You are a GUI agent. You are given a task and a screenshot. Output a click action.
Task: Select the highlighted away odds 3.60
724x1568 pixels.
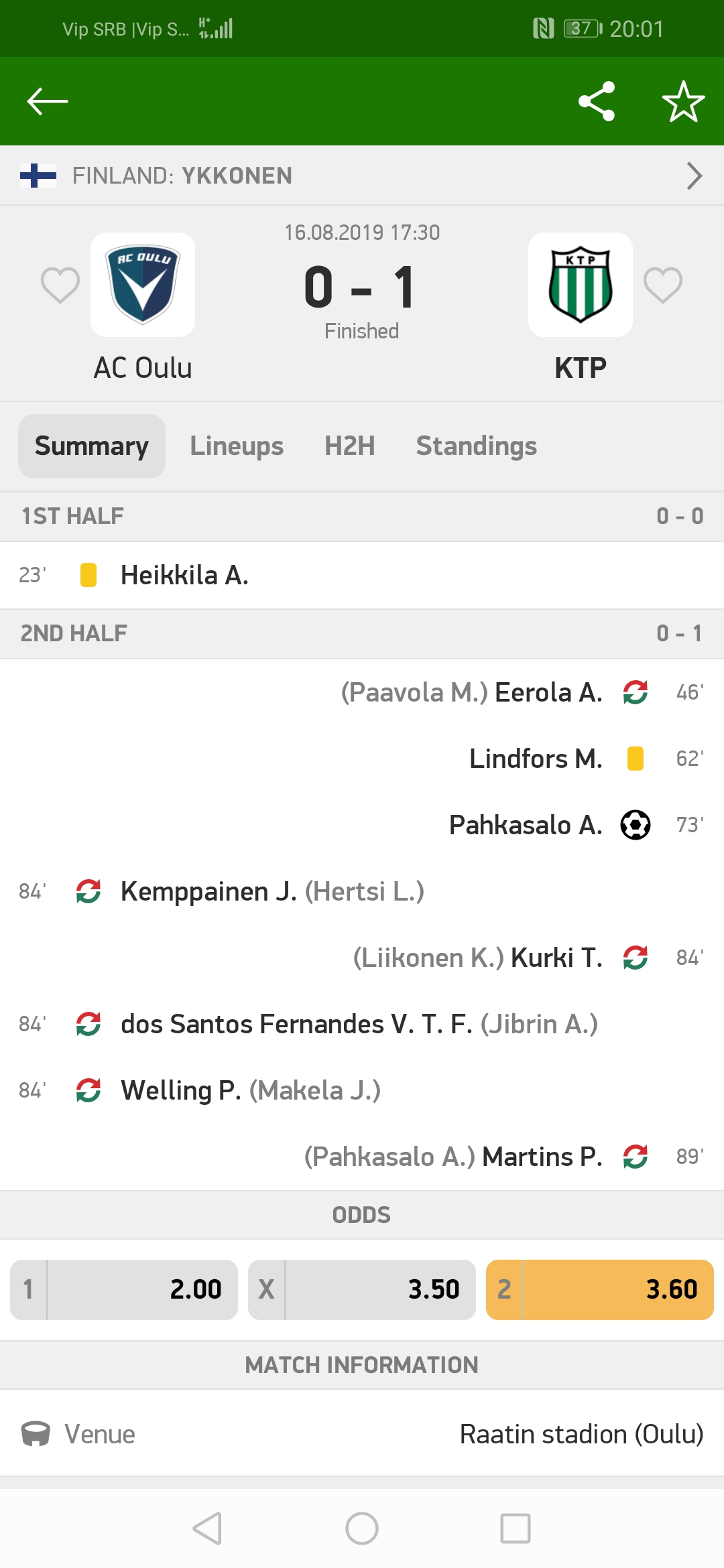600,1289
